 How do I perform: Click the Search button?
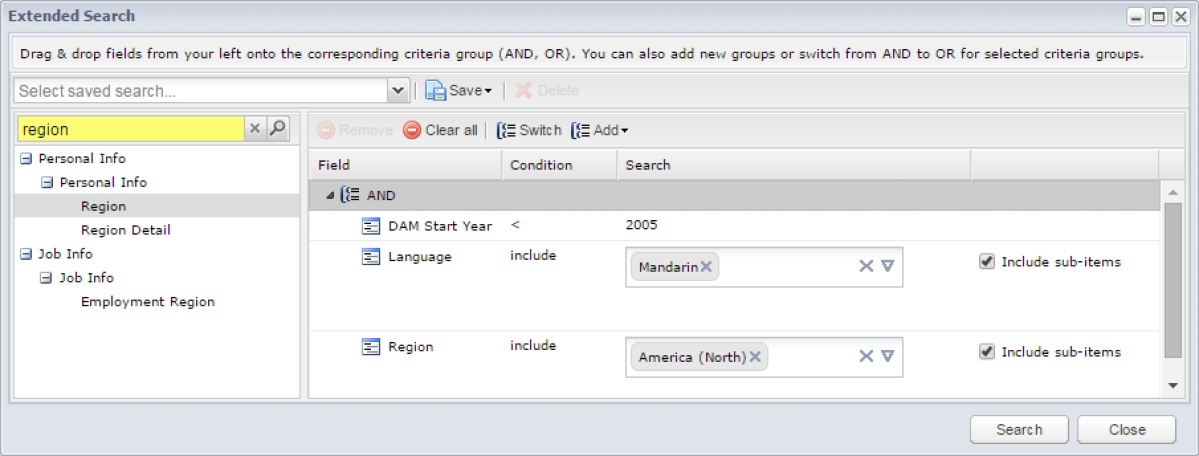tap(1019, 429)
